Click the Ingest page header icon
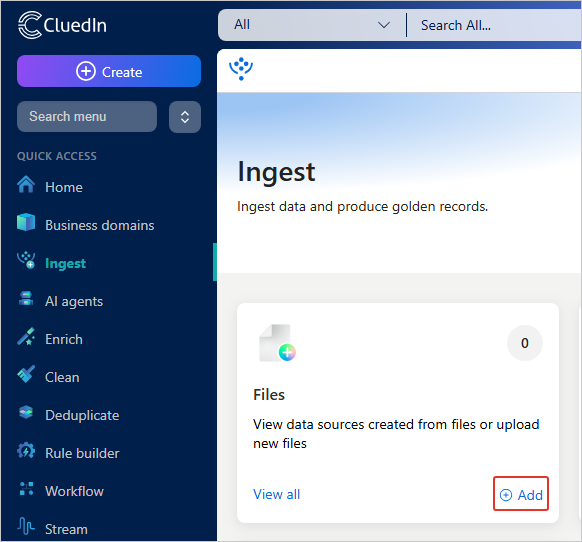The height and width of the screenshot is (542, 582). (x=241, y=68)
